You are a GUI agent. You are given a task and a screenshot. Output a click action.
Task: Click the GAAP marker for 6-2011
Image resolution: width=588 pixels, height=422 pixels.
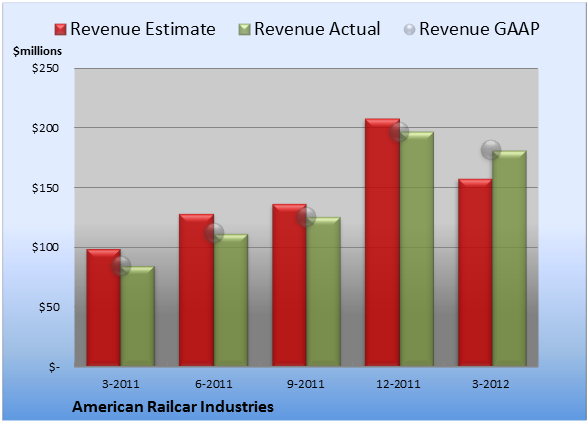214,233
